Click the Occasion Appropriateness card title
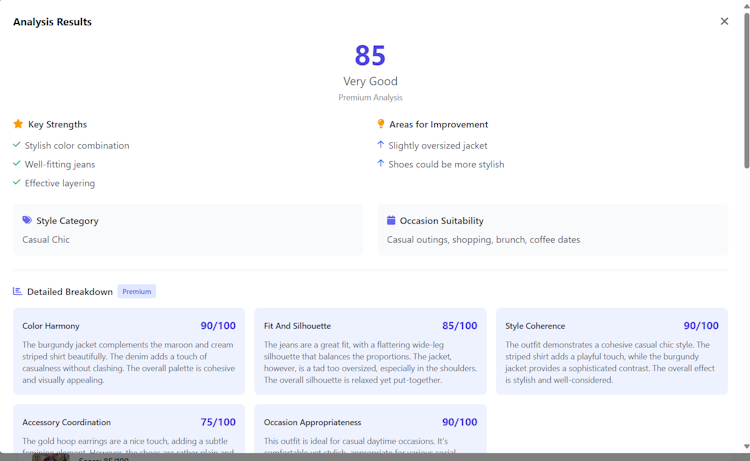750x461 pixels. [x=312, y=422]
